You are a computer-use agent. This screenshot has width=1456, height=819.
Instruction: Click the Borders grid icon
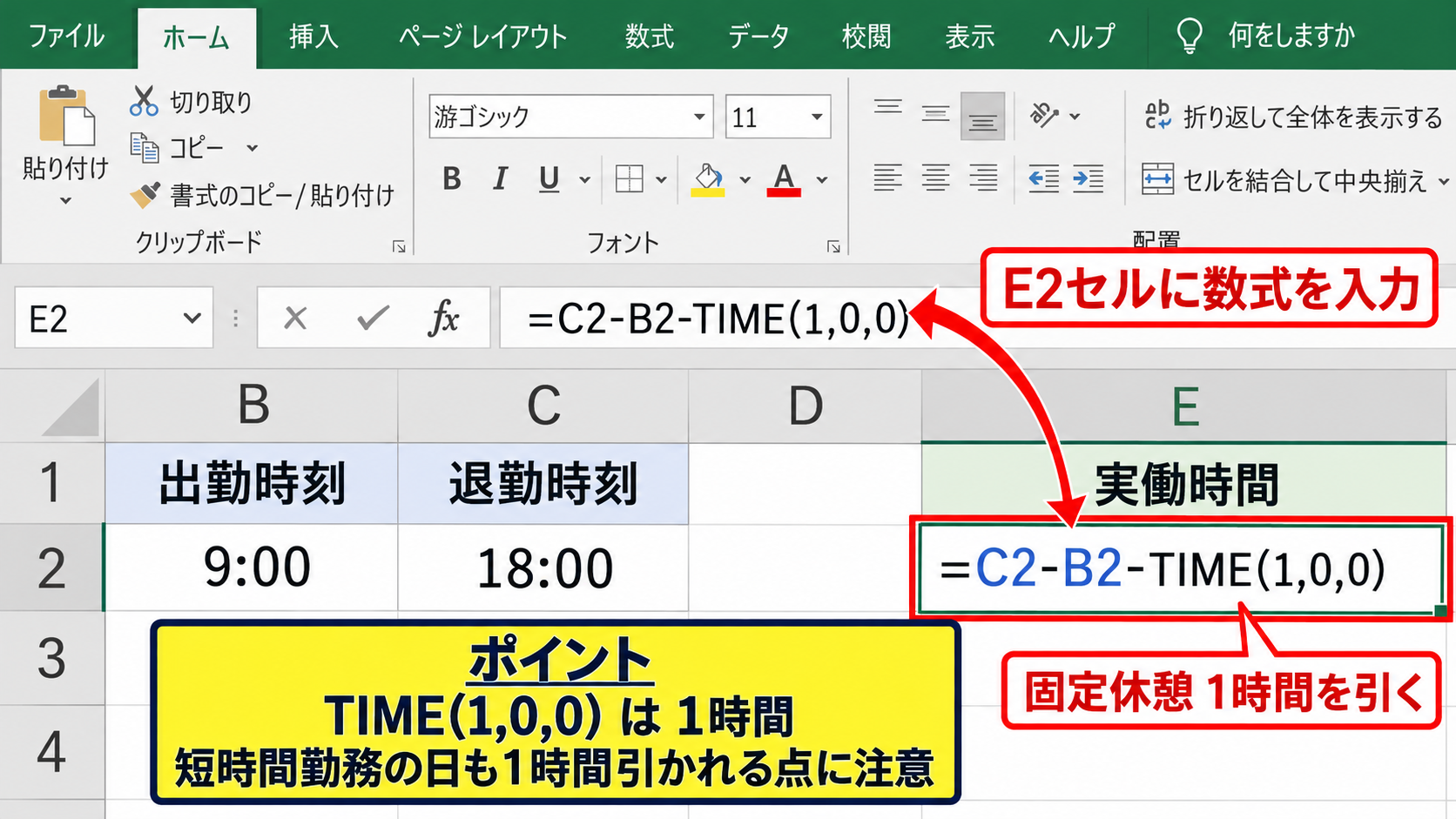pos(629,179)
